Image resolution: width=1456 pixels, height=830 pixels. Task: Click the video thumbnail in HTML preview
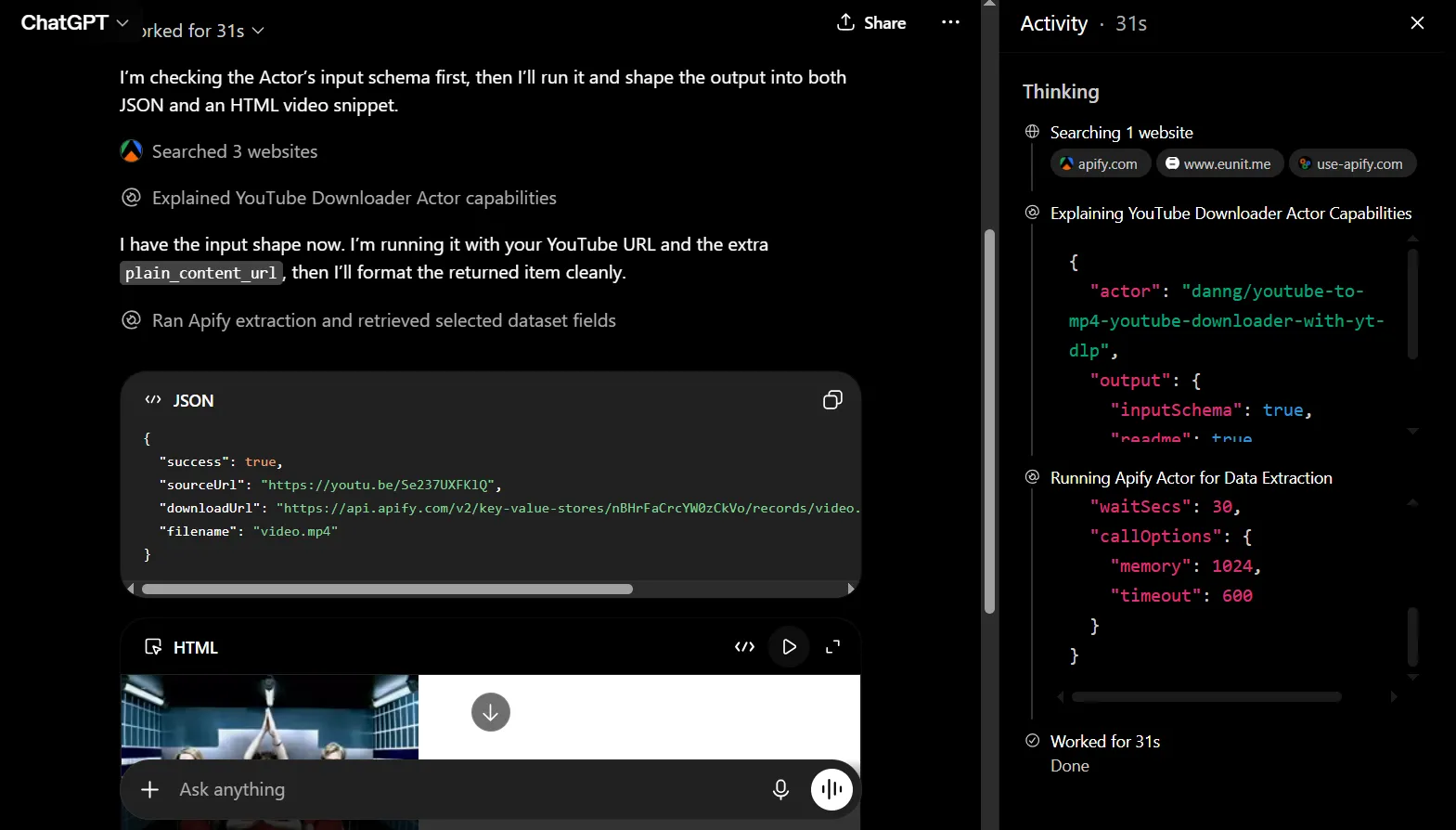(x=270, y=717)
